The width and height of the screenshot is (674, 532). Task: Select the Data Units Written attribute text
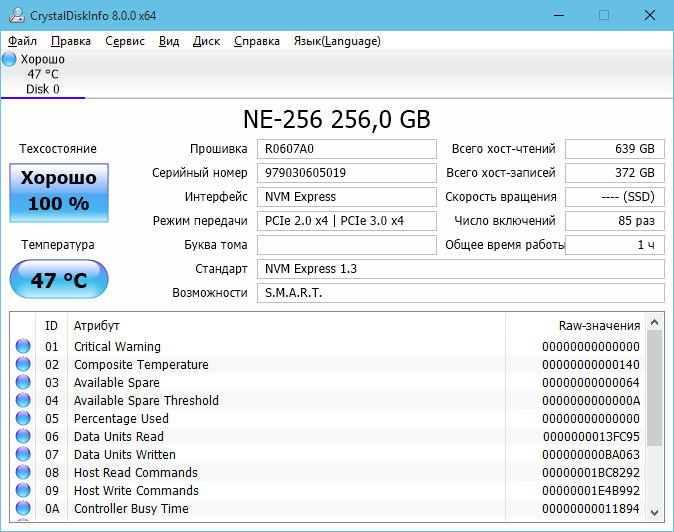(125, 455)
